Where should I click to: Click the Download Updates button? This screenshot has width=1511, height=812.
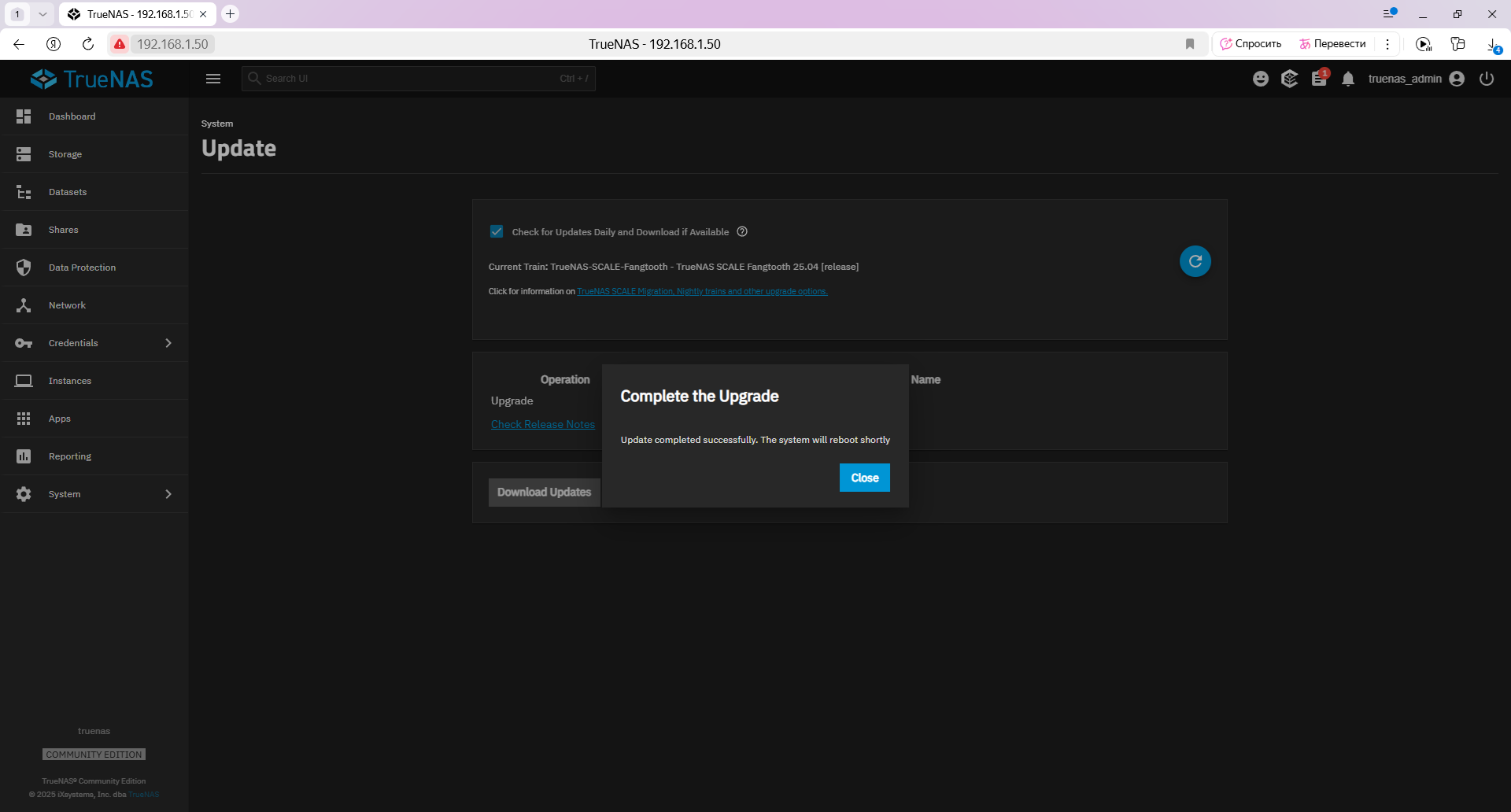click(545, 493)
